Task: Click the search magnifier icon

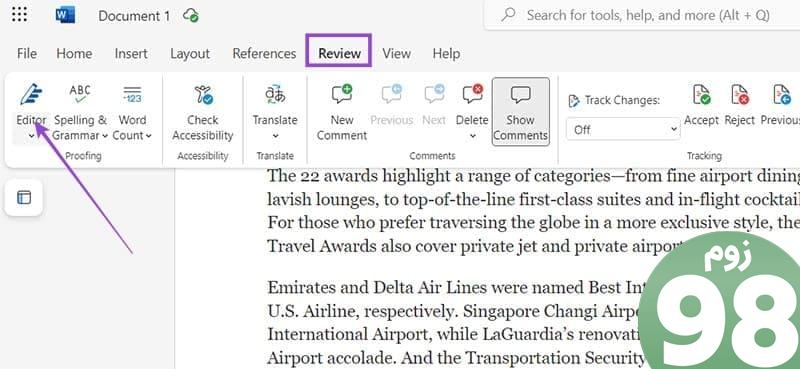Action: (509, 15)
